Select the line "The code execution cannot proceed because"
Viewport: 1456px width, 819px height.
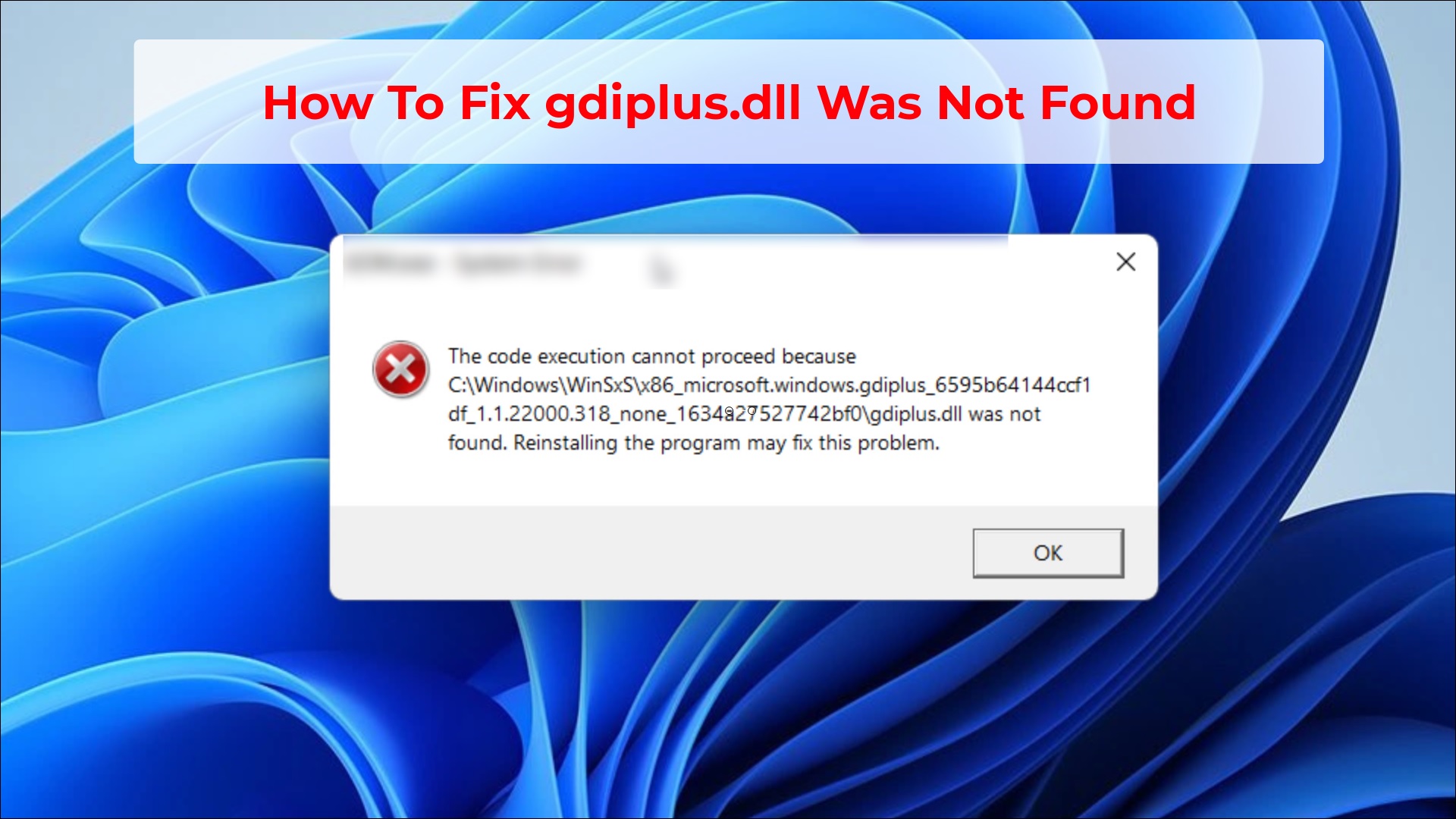(x=651, y=356)
